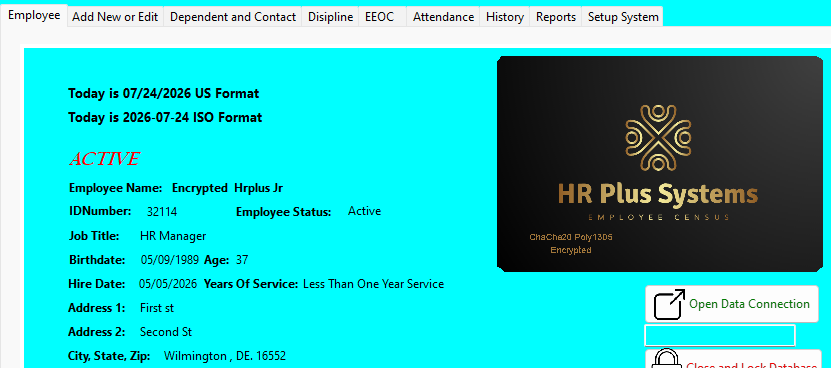831x368 pixels.
Task: Click the Open Data Connection button
Action: click(x=731, y=304)
